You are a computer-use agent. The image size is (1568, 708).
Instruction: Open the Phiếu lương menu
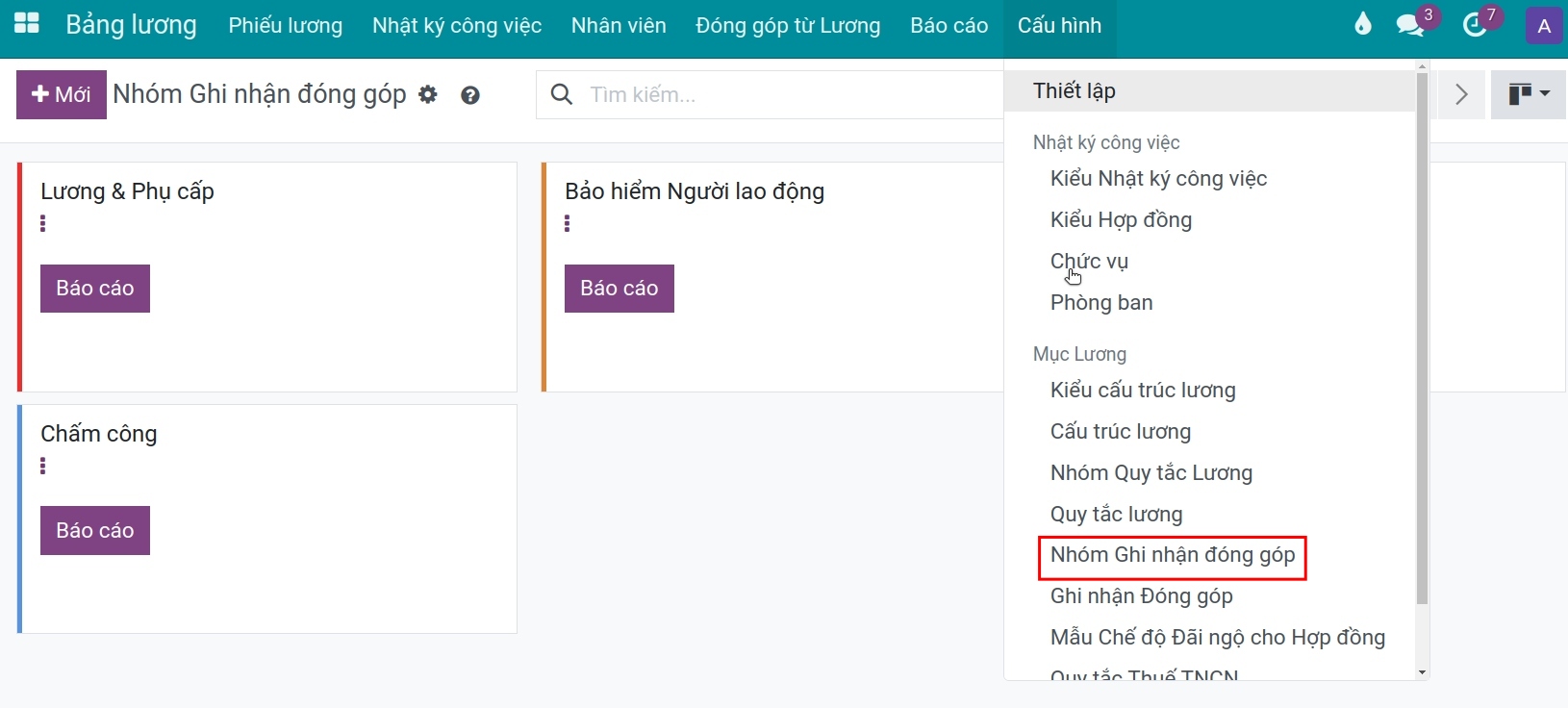pos(286,26)
